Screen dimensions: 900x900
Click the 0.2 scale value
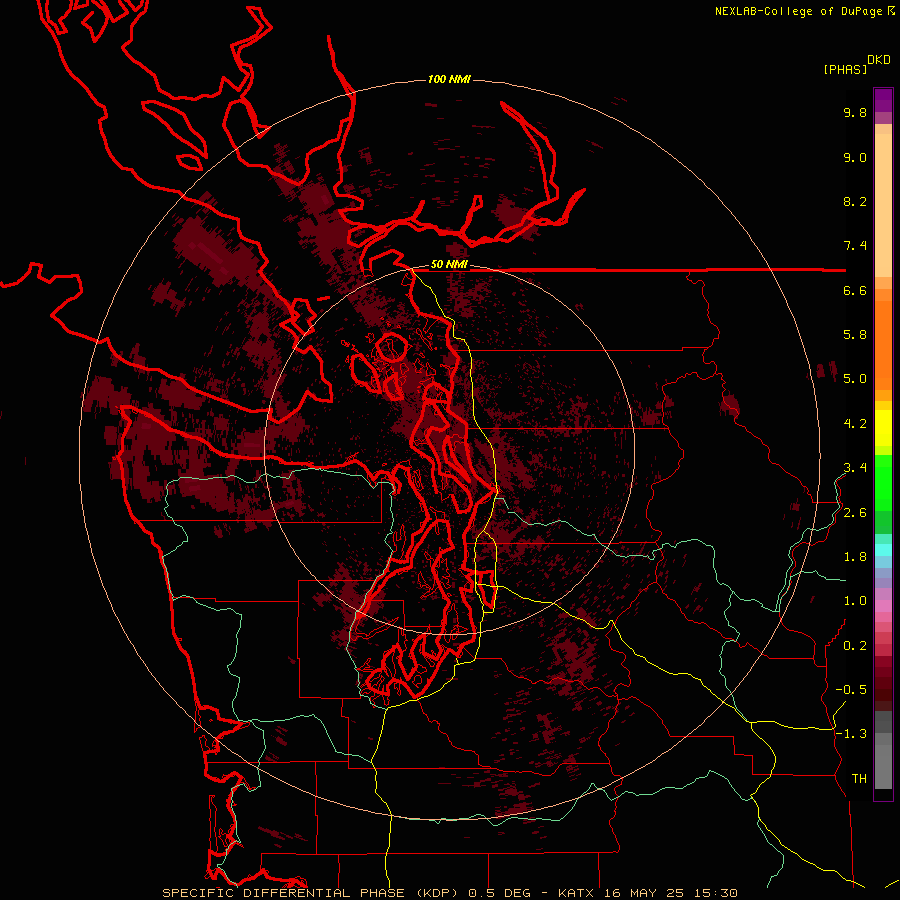point(855,646)
